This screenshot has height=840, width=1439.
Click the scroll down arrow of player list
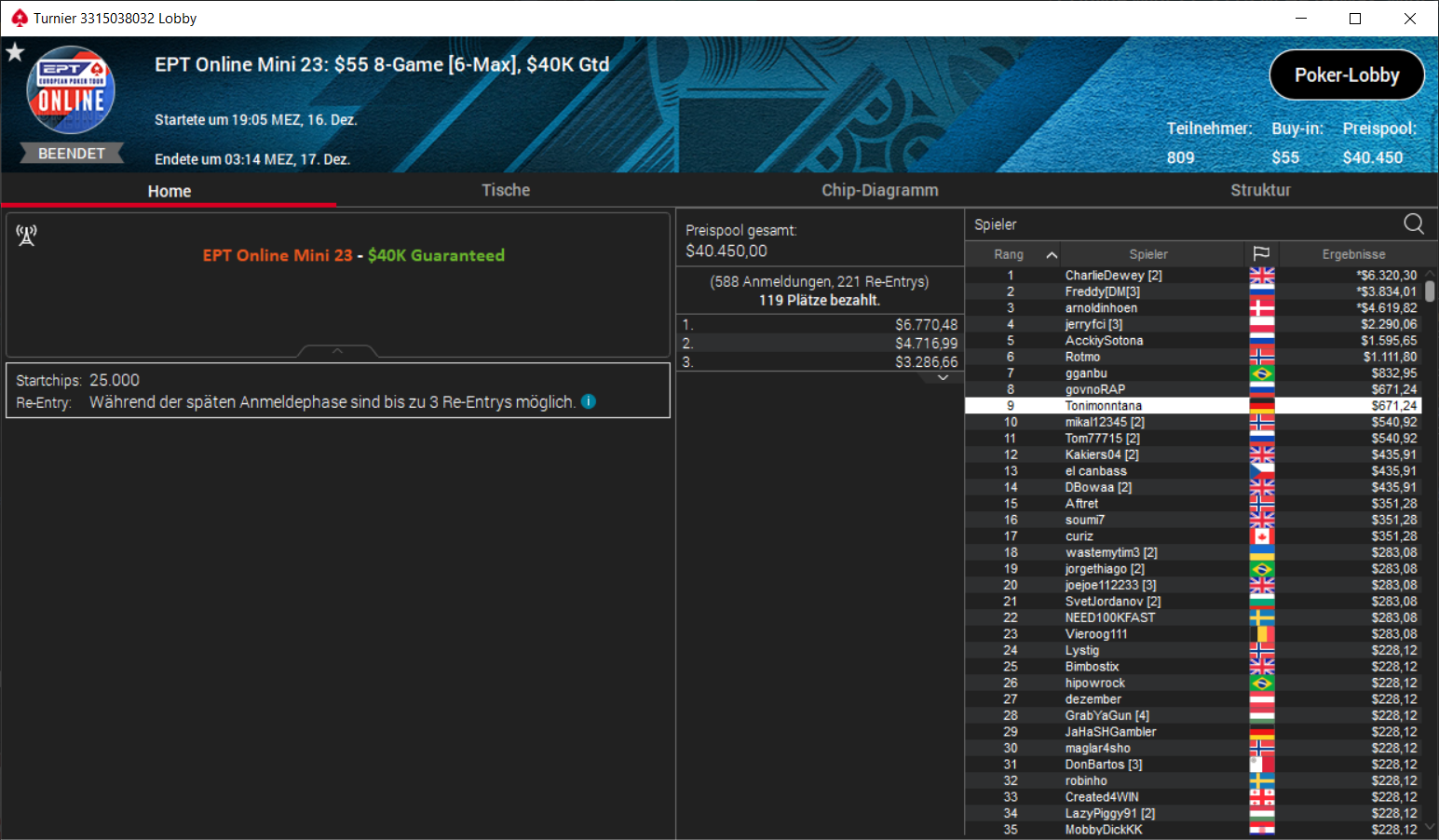1430,826
